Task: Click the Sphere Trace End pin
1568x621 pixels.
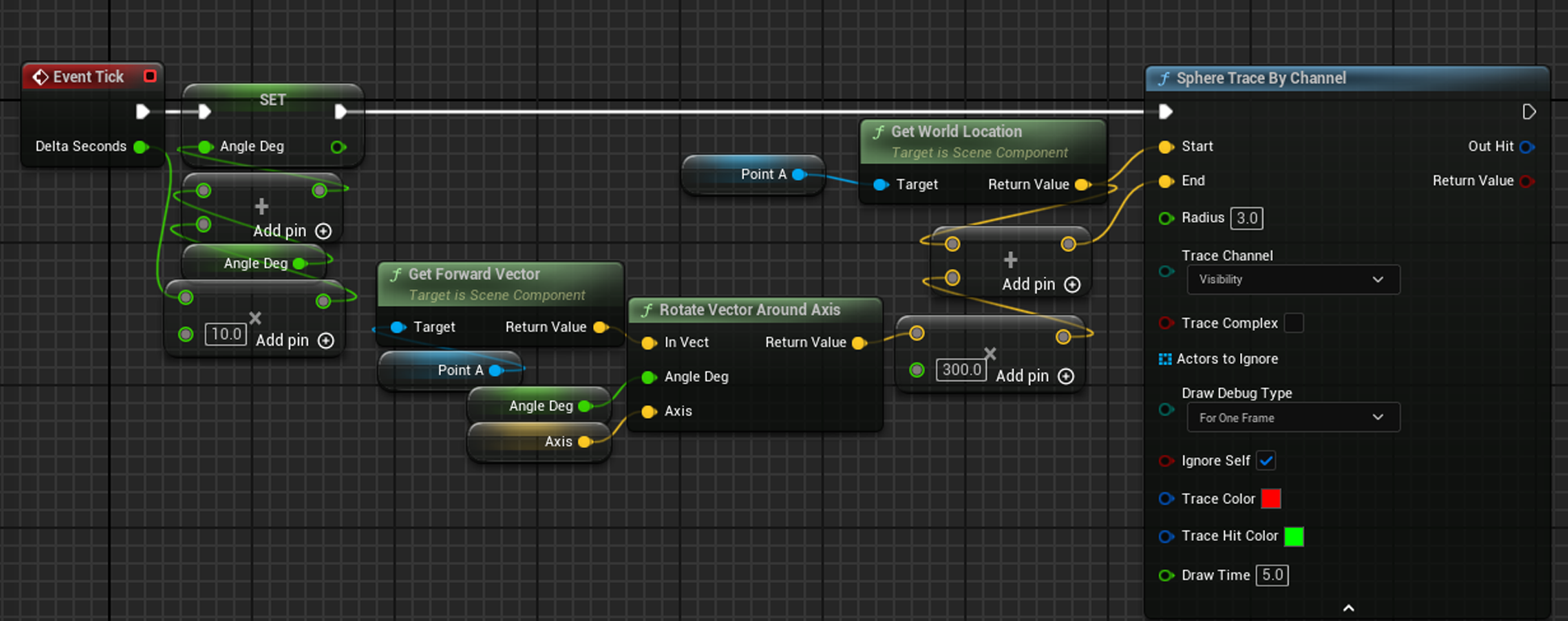Action: click(x=1165, y=181)
